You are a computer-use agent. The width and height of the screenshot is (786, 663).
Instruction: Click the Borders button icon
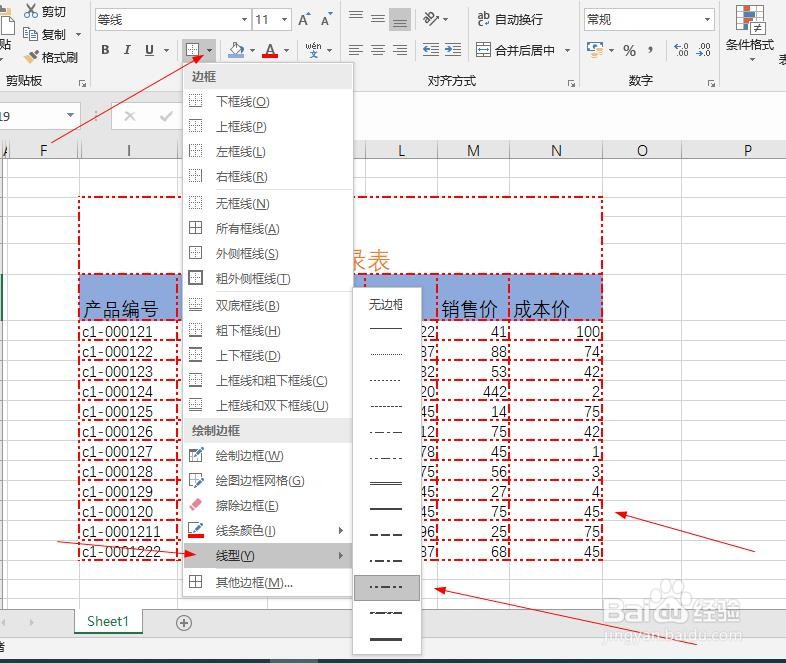[193, 50]
